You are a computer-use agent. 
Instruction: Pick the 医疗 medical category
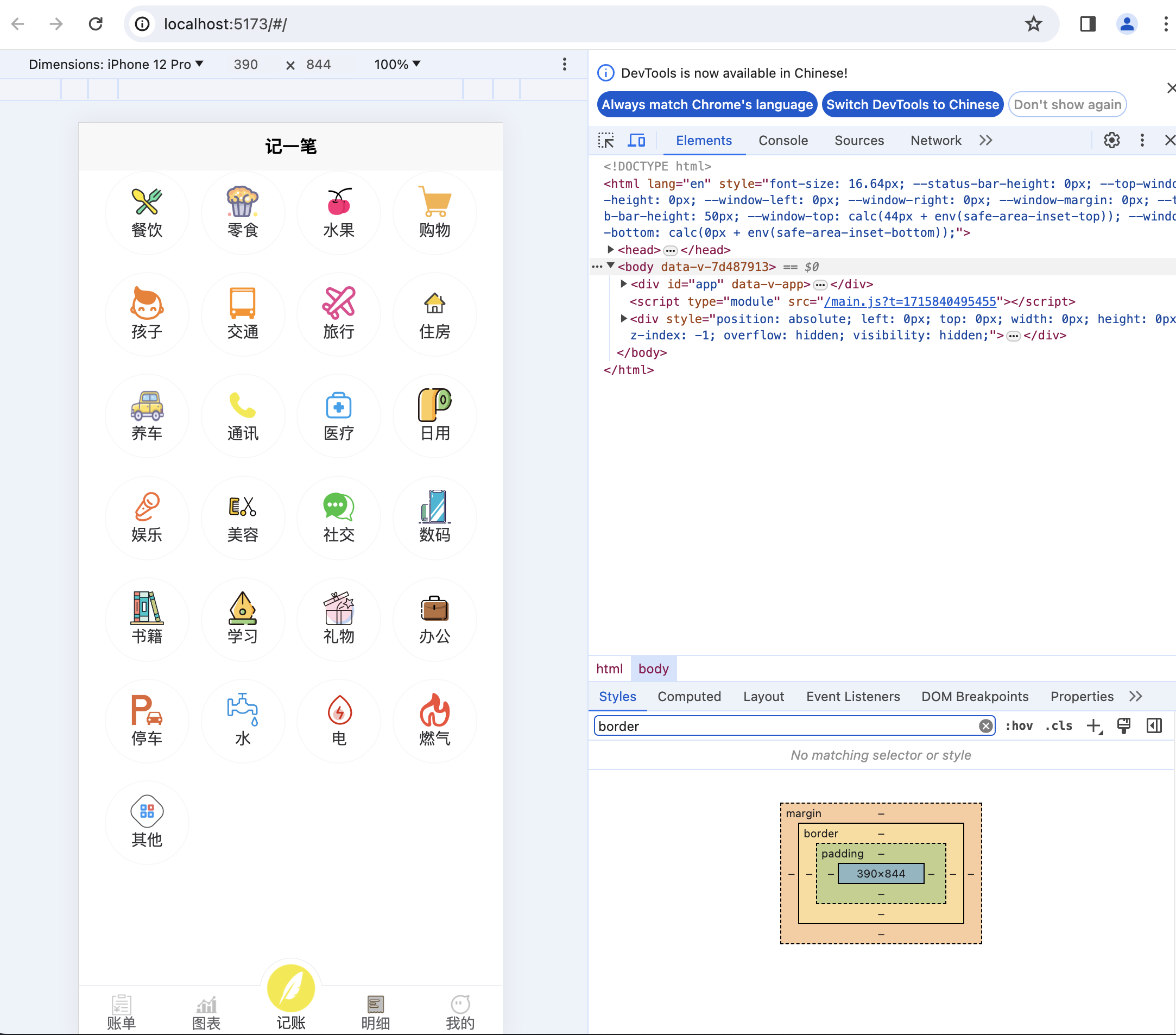pos(339,416)
